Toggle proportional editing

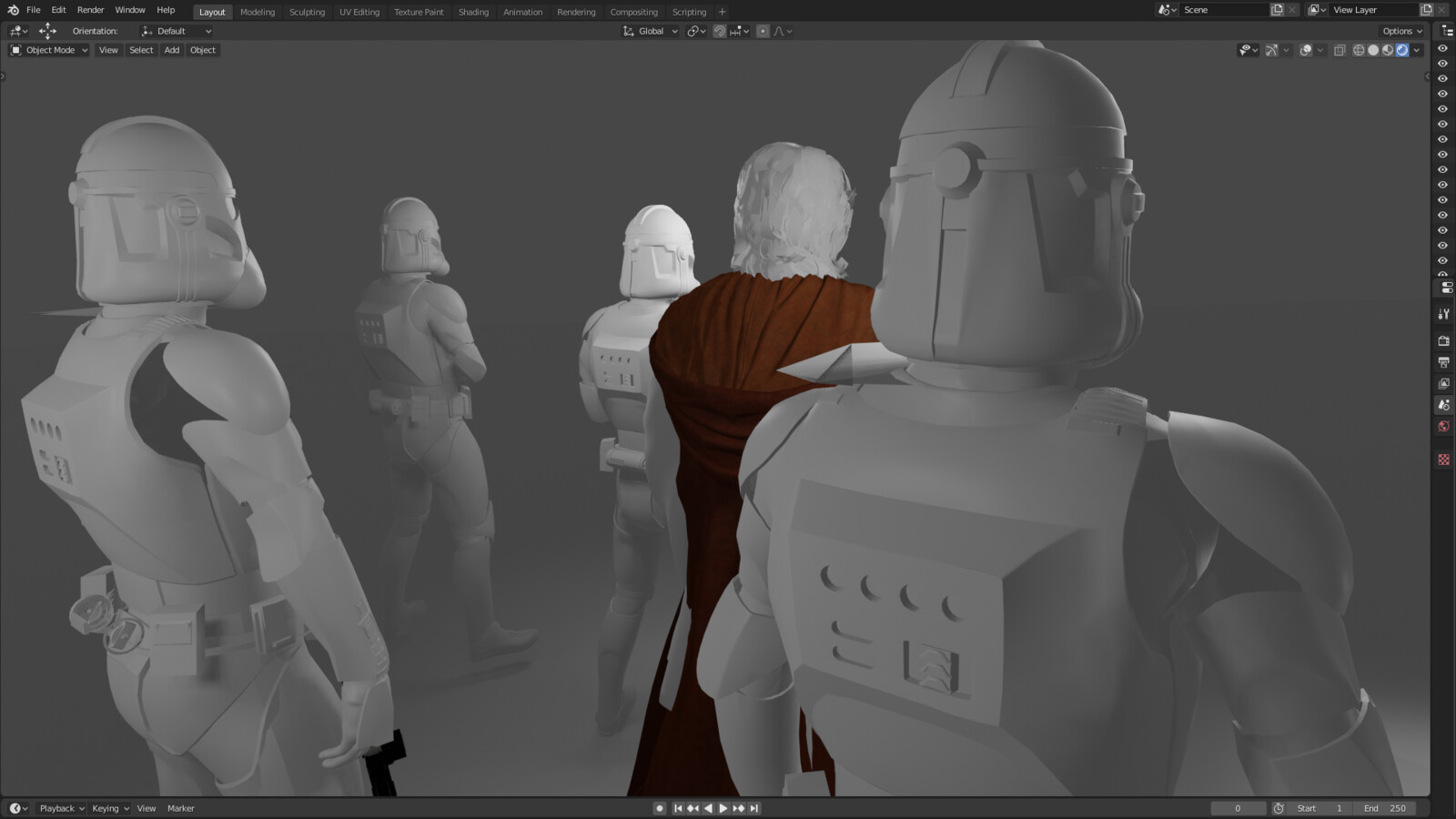[763, 31]
